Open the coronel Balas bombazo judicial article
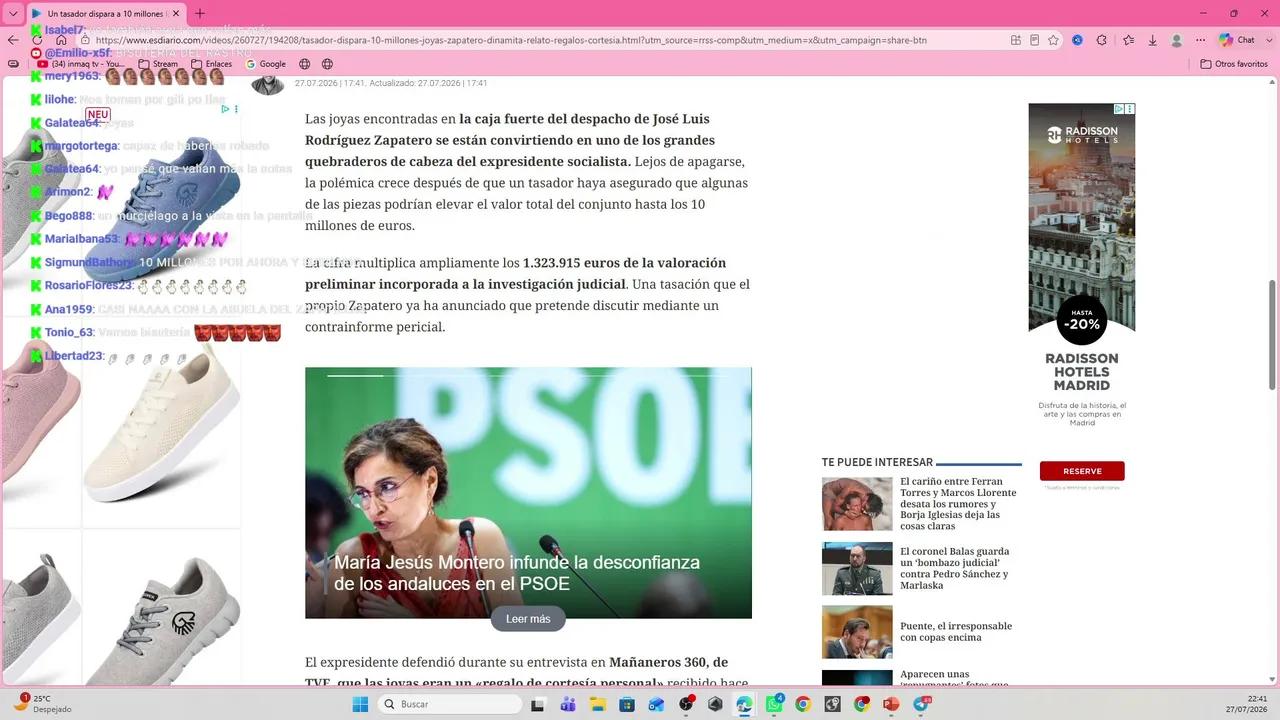This screenshot has width=1280, height=720. [955, 568]
